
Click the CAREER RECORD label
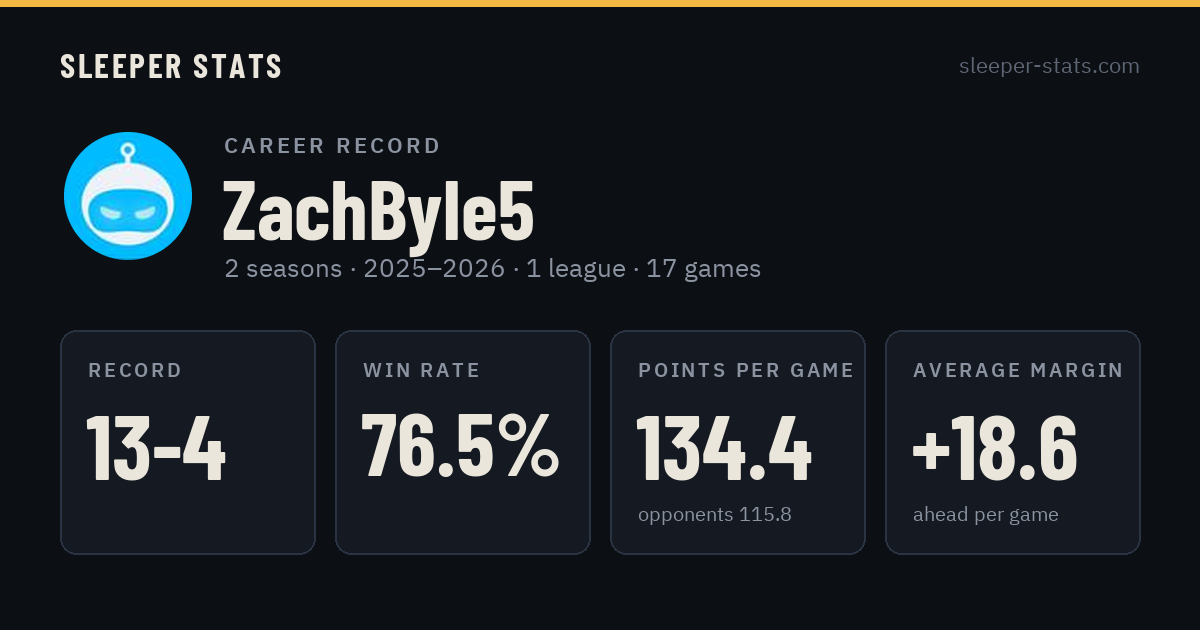pos(332,146)
